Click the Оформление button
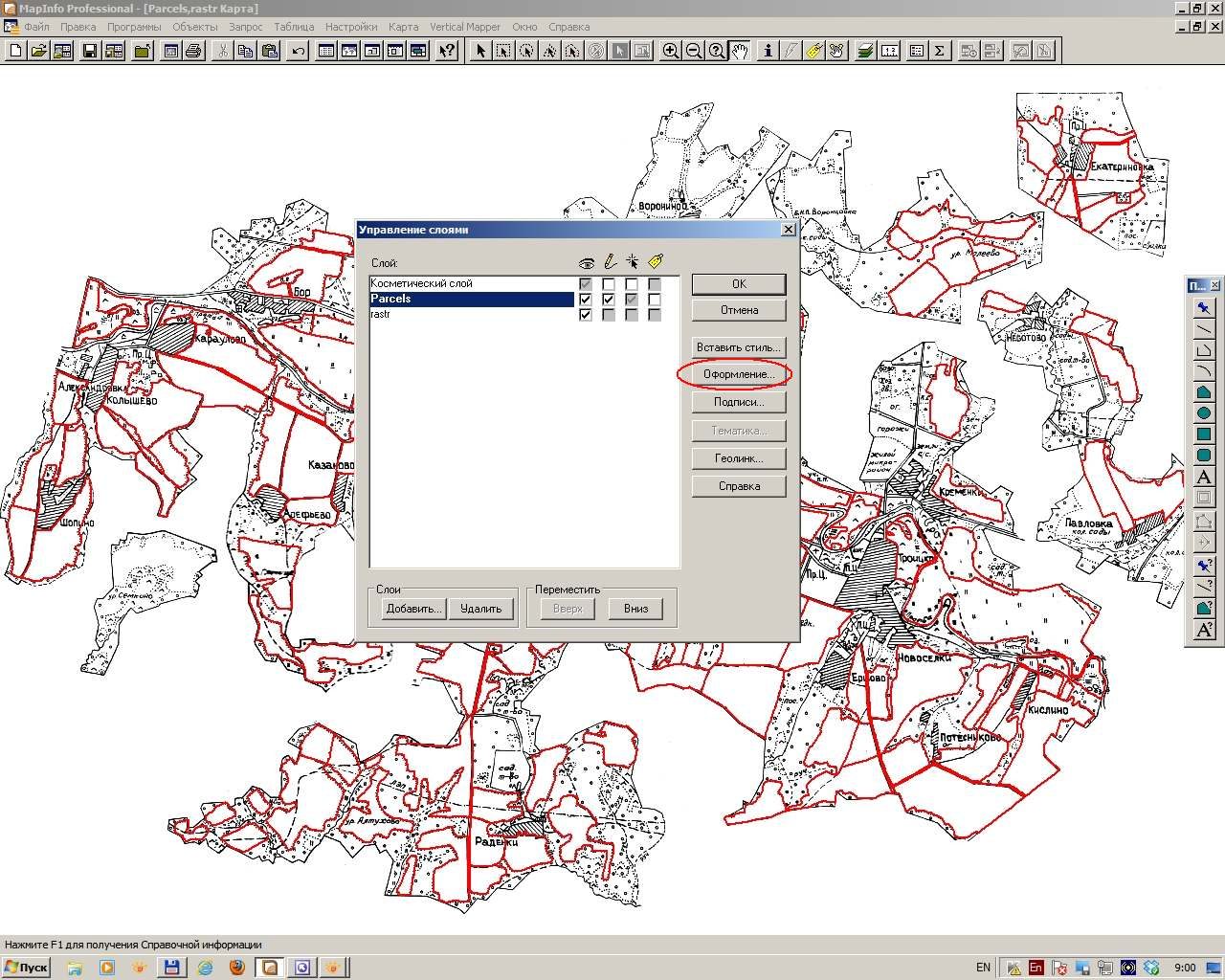The image size is (1225, 980). pyautogui.click(x=739, y=374)
